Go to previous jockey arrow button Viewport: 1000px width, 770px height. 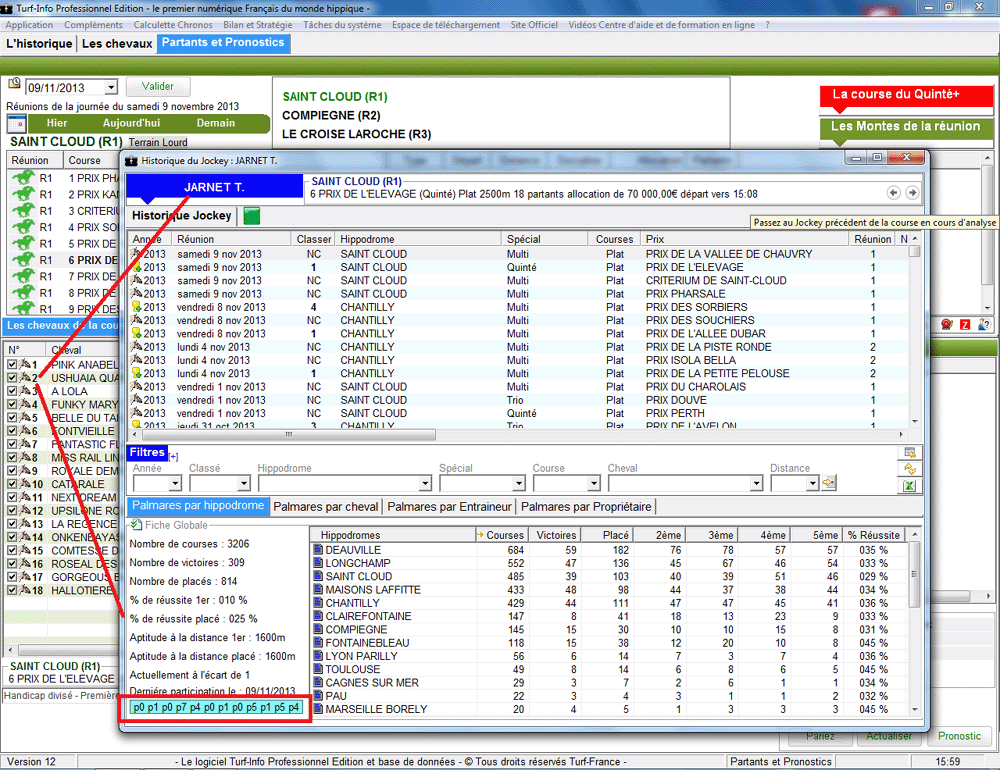(x=893, y=193)
